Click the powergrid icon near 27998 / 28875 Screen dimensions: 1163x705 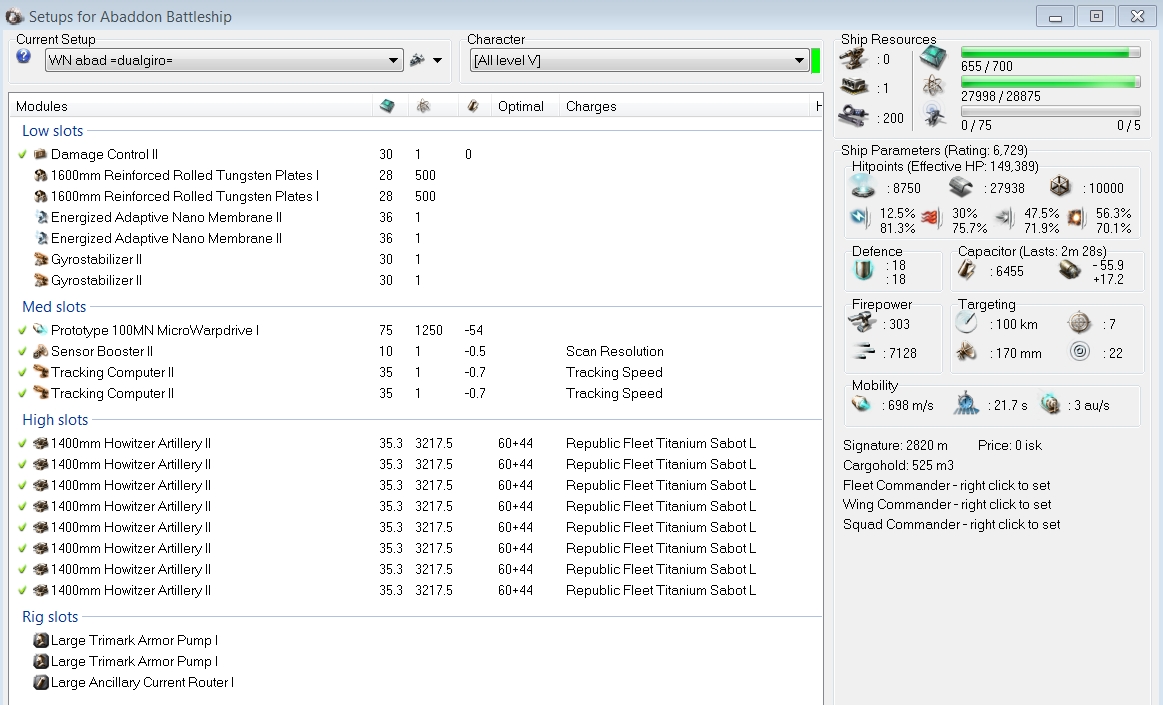pos(933,87)
